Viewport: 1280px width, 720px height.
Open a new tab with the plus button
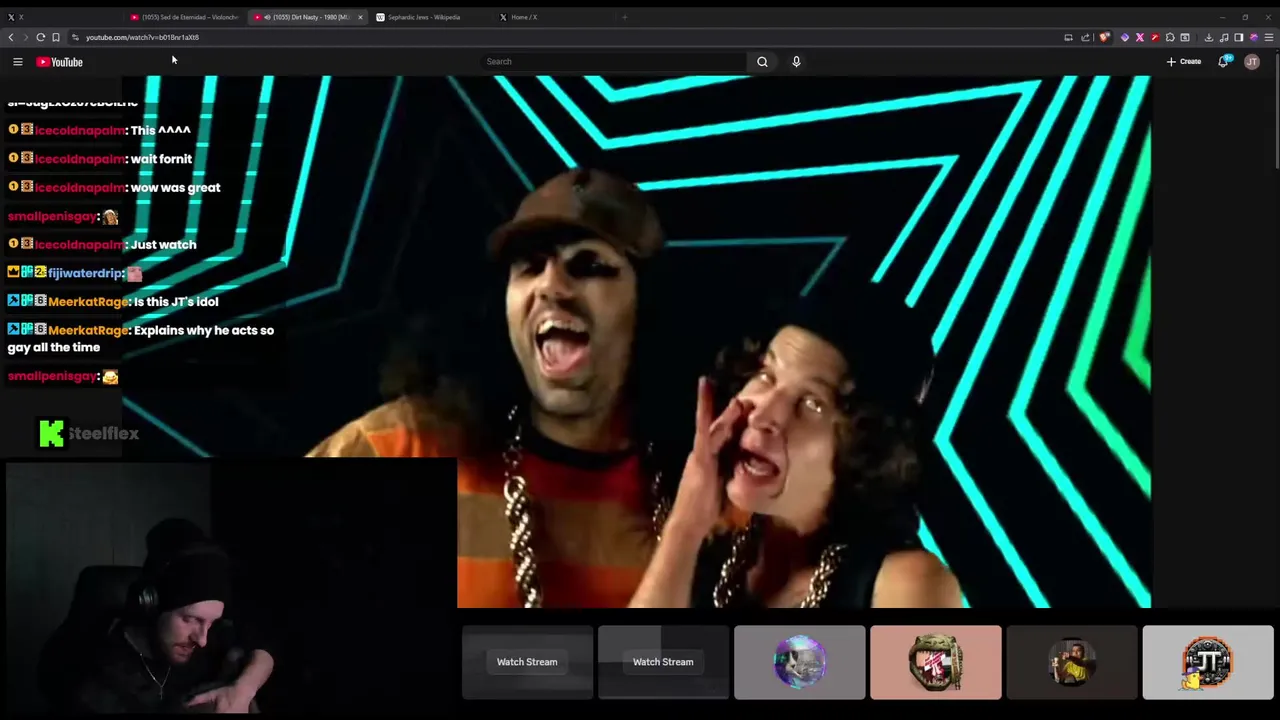click(x=624, y=17)
